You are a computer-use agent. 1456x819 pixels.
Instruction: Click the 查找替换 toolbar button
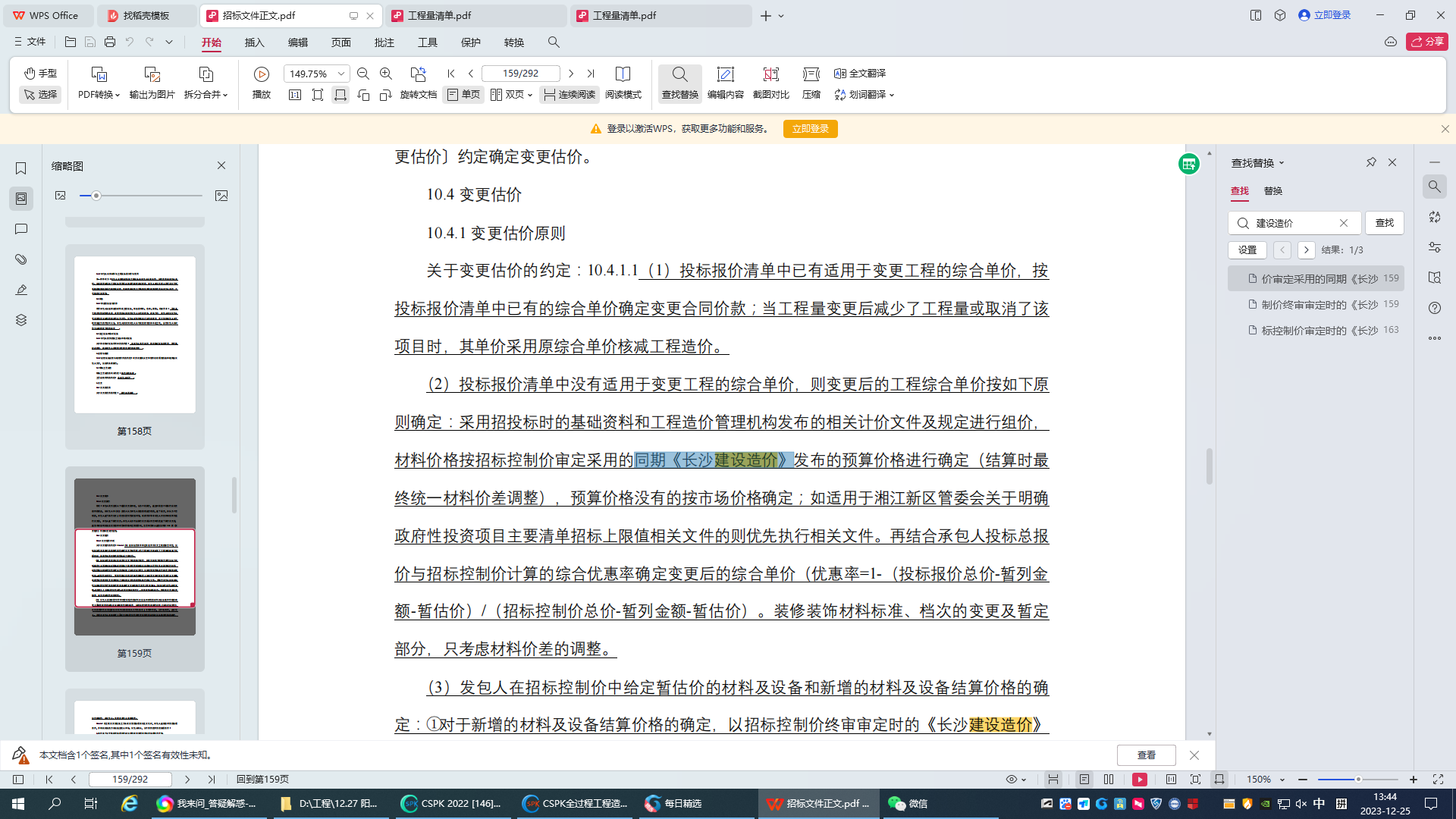tap(679, 83)
